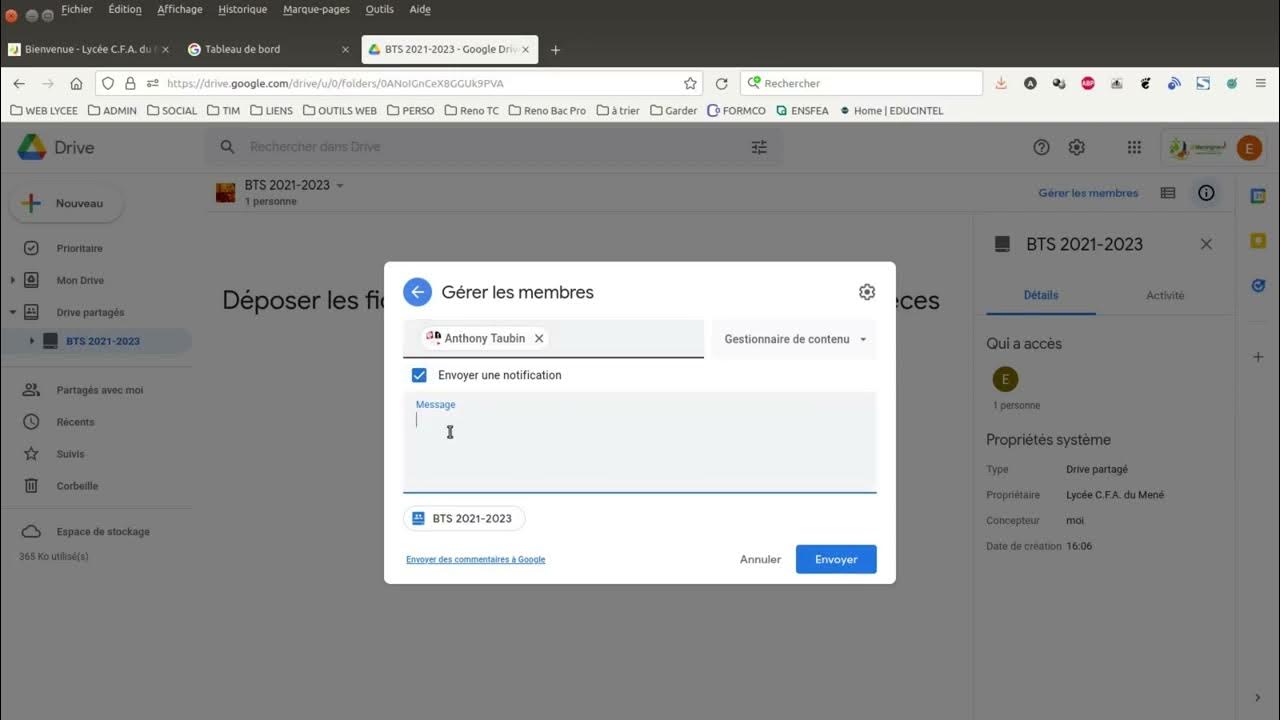Bookmark page with star icon in URL bar
Screen dimensions: 1280x720
pyautogui.click(x=690, y=84)
